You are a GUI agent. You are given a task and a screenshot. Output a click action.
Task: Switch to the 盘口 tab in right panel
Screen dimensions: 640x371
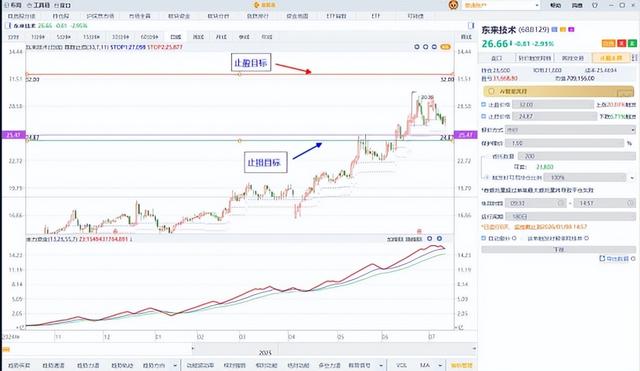click(496, 58)
